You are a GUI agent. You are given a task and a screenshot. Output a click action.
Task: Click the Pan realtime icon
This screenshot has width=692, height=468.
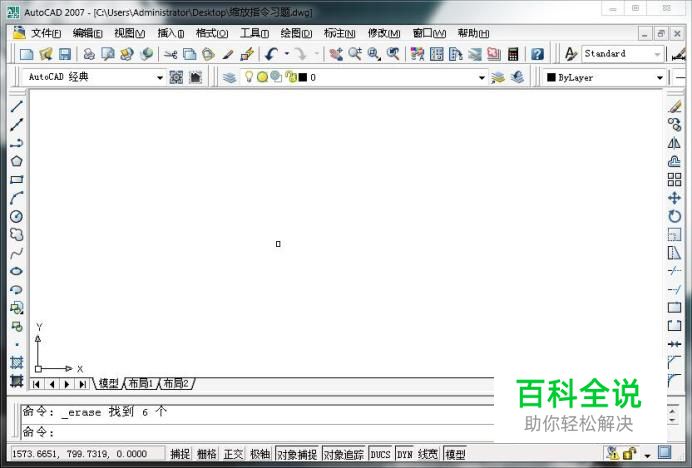(x=336, y=54)
